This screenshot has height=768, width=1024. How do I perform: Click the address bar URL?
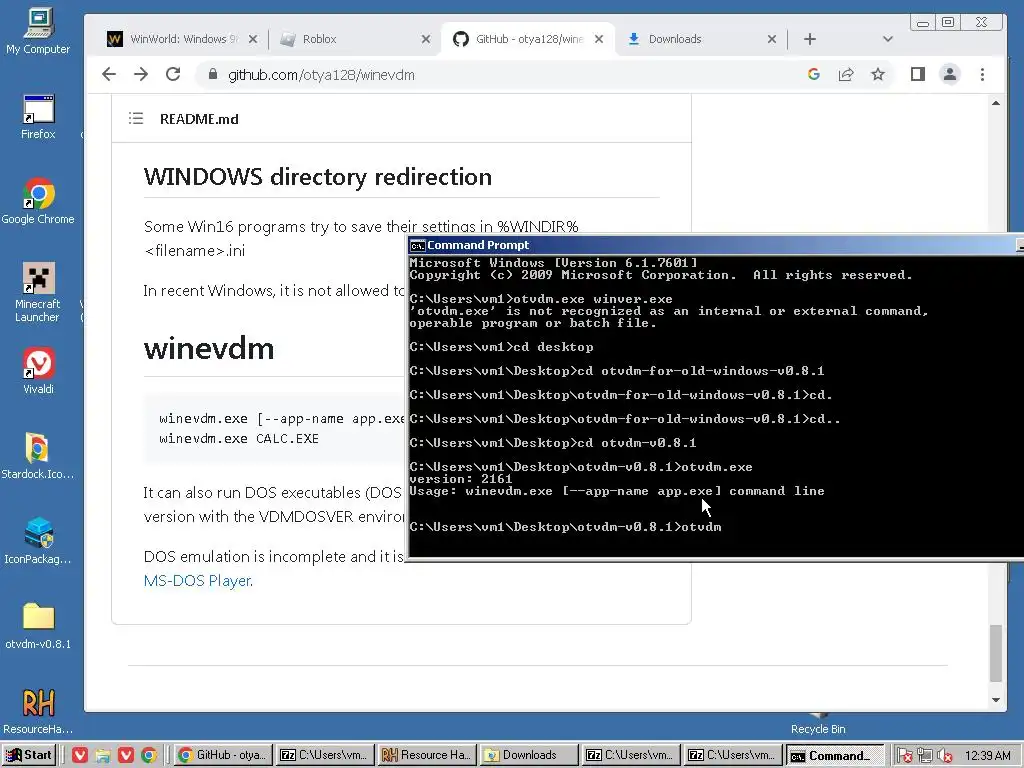click(x=321, y=75)
